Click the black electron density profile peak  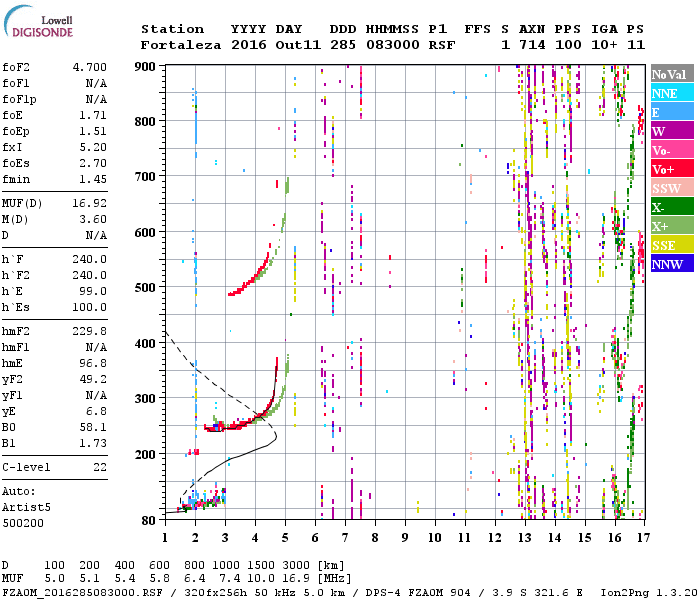(x=275, y=435)
